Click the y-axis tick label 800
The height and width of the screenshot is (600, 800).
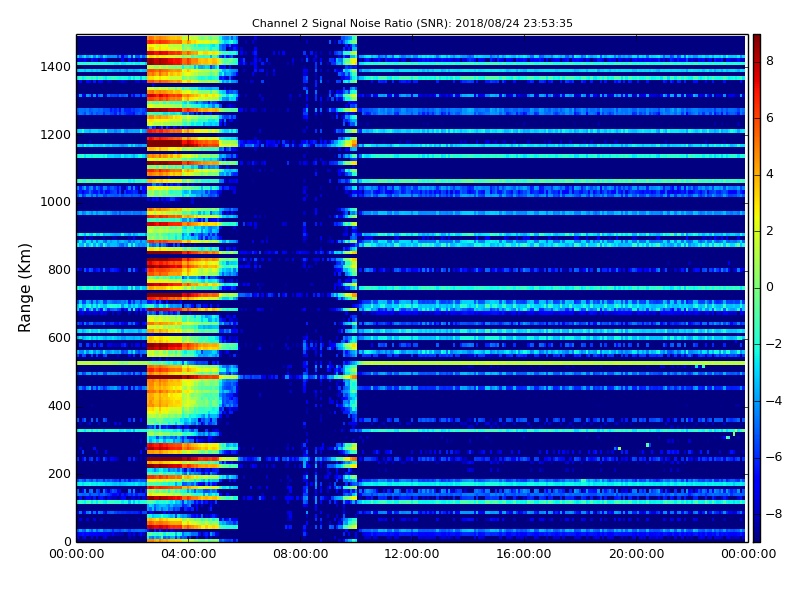pos(59,270)
